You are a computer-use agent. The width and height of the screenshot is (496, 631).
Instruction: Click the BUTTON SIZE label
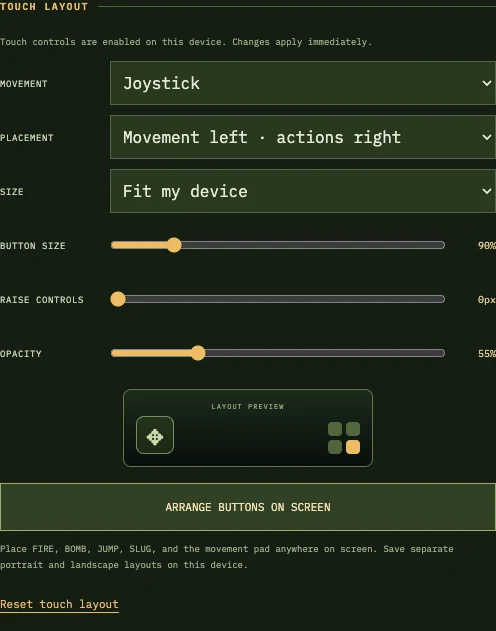(33, 246)
